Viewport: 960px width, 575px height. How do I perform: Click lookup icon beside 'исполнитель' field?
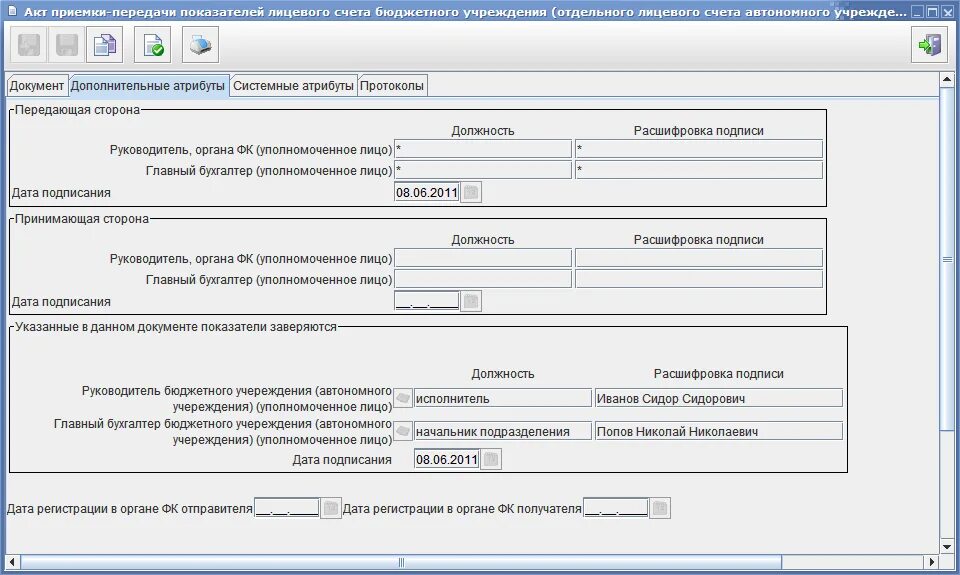pos(402,398)
